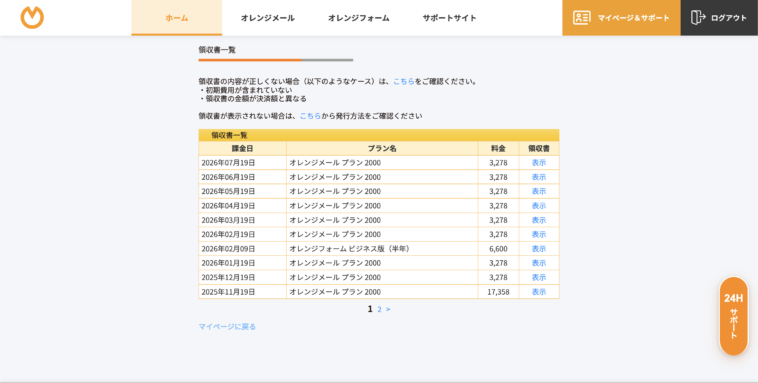Click the 領収書一覧 table title bar
758x383 pixels.
tap(379, 135)
